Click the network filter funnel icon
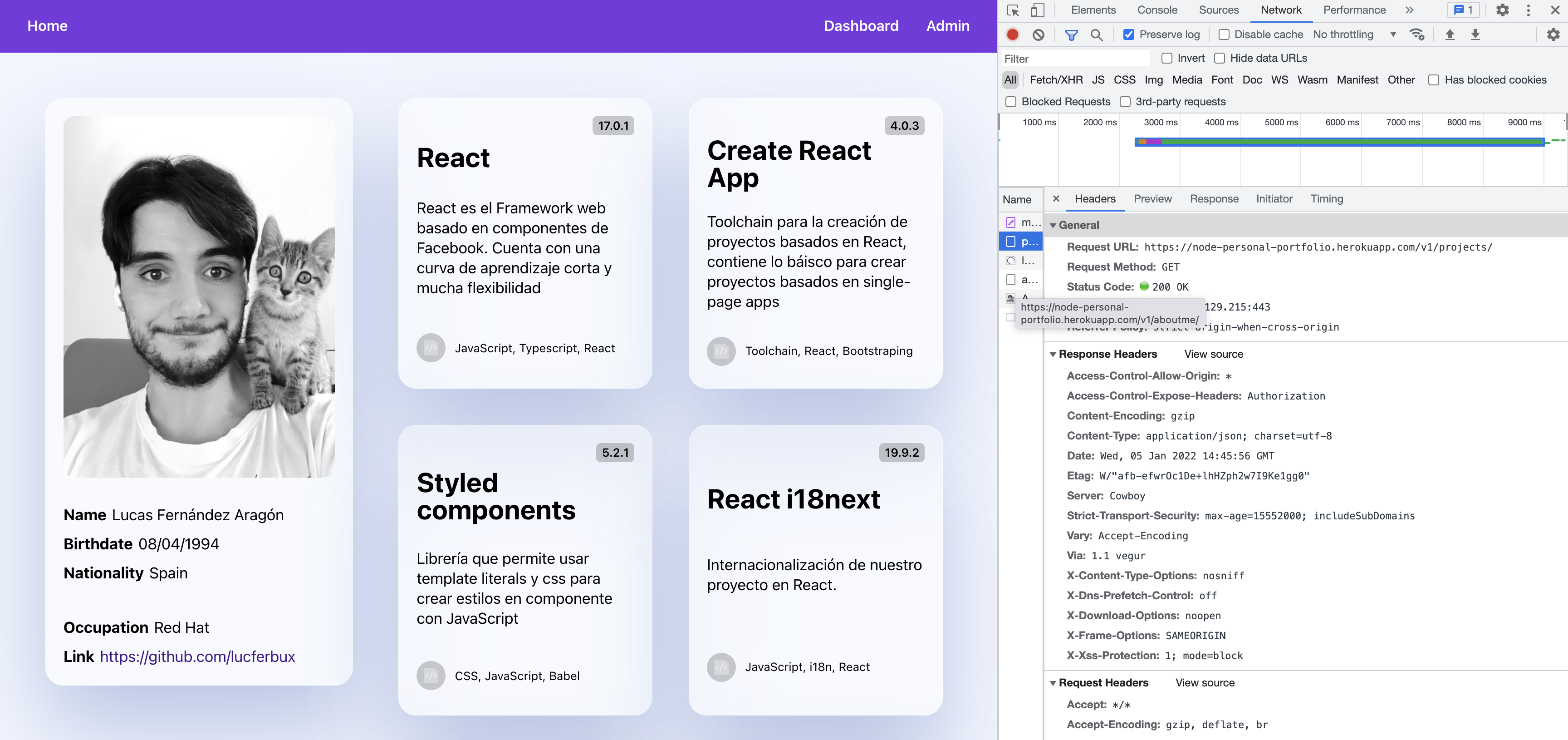 pos(1071,35)
